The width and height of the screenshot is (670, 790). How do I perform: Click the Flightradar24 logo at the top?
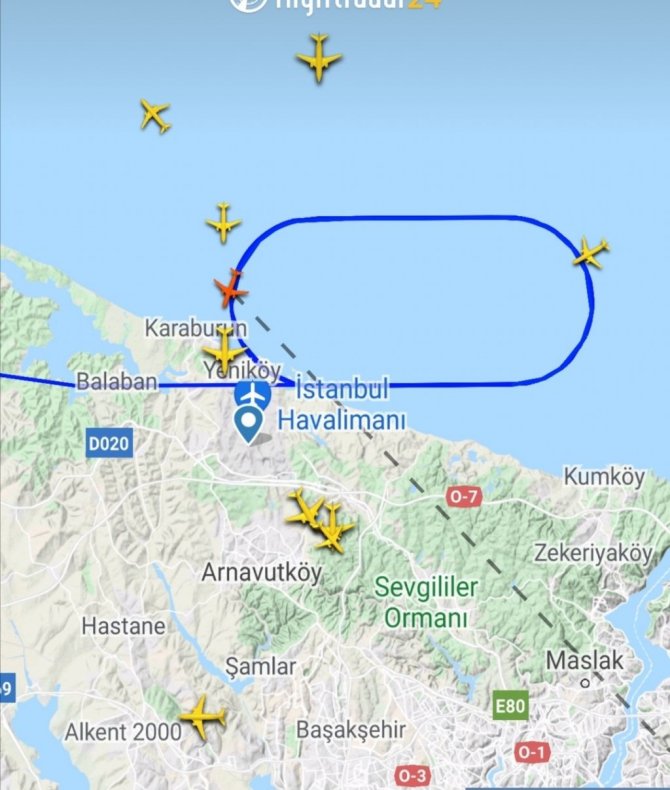tap(336, 5)
